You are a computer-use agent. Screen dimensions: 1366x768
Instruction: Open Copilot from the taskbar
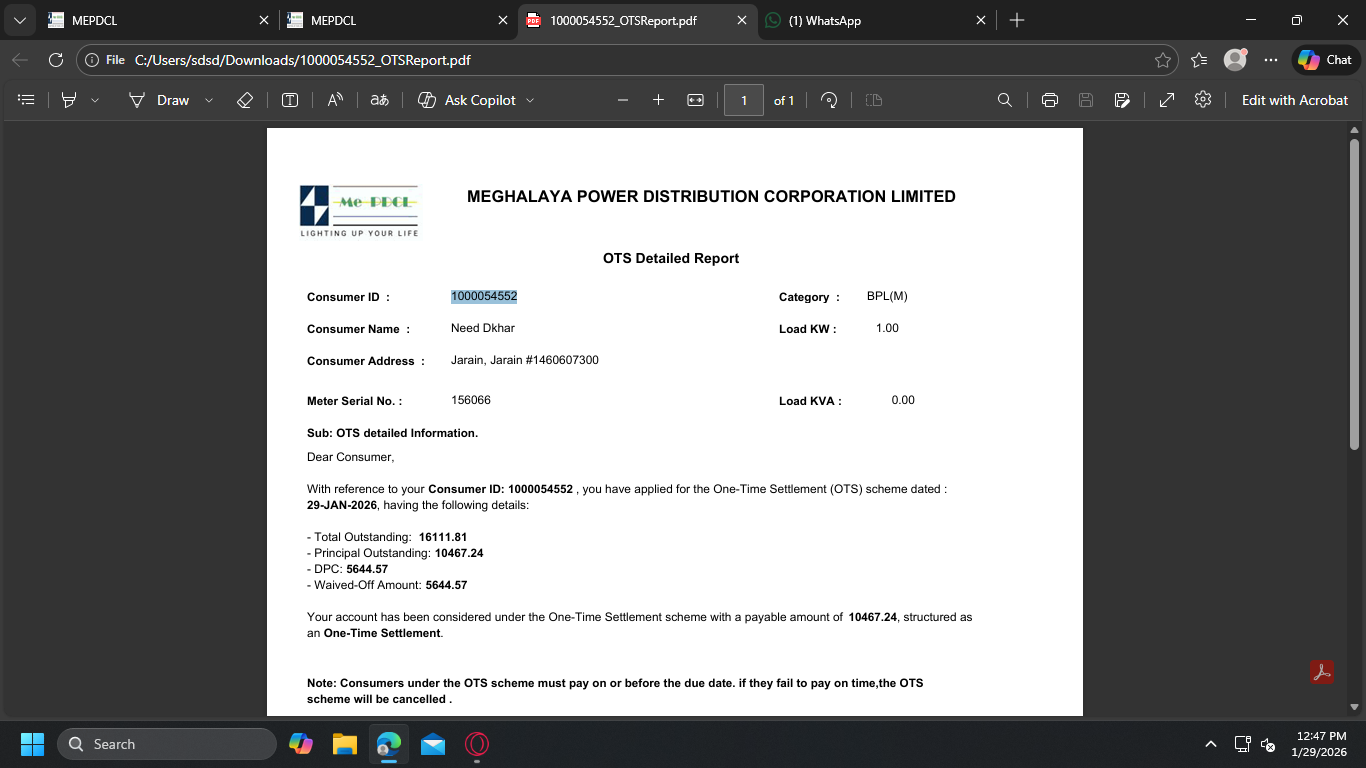301,744
